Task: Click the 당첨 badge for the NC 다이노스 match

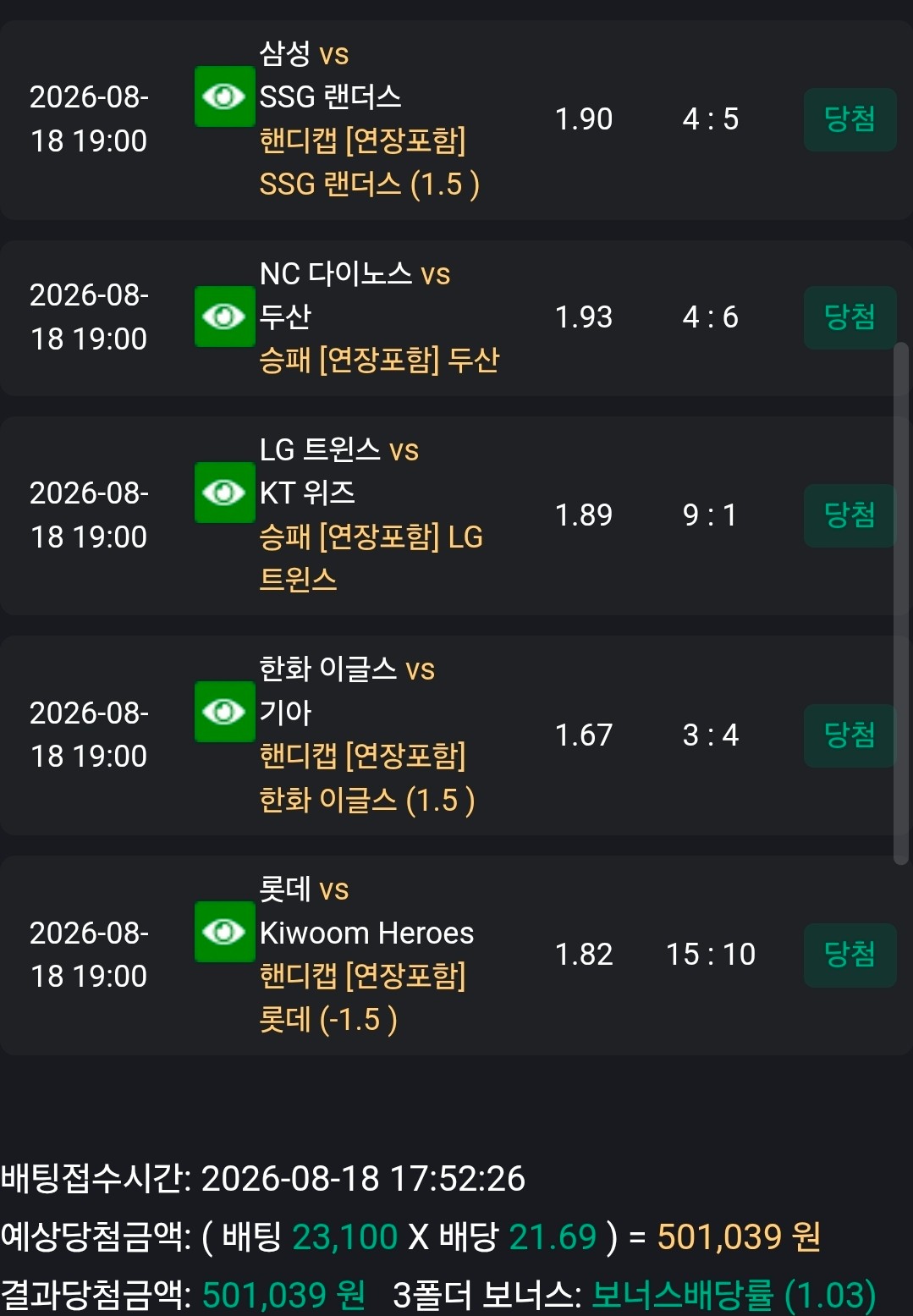Action: [850, 317]
